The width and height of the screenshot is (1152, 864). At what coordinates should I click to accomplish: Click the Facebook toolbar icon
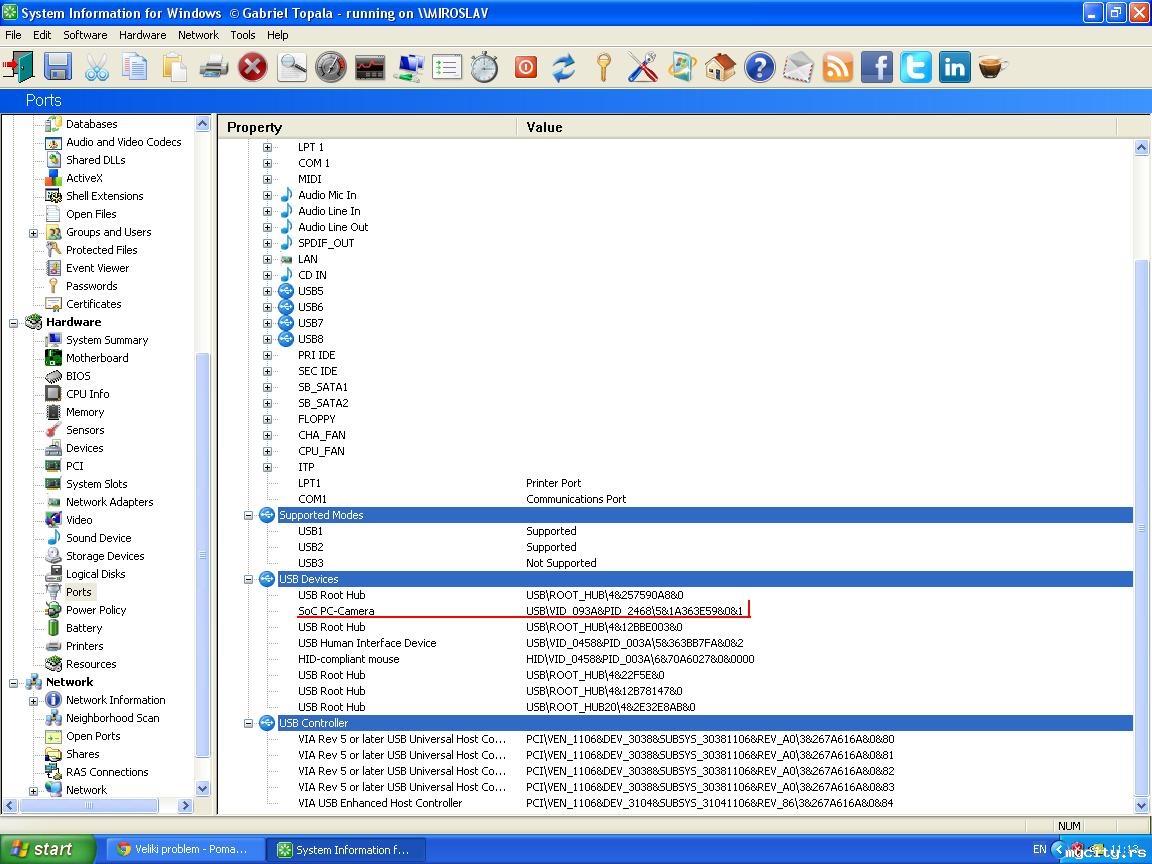[877, 67]
